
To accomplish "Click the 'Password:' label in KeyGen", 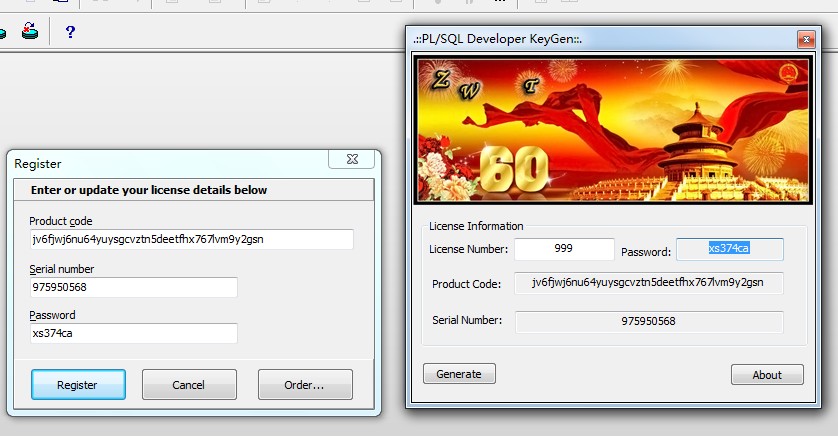I will (646, 252).
